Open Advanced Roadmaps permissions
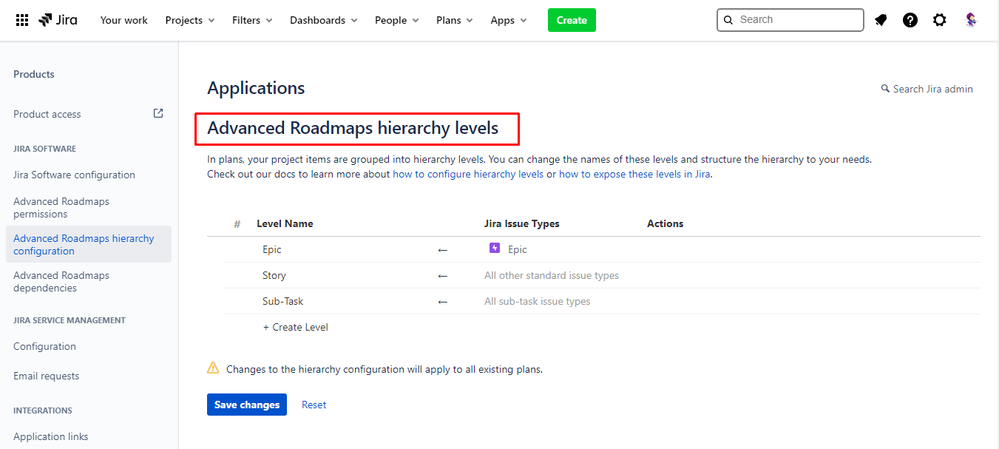 [x=61, y=208]
